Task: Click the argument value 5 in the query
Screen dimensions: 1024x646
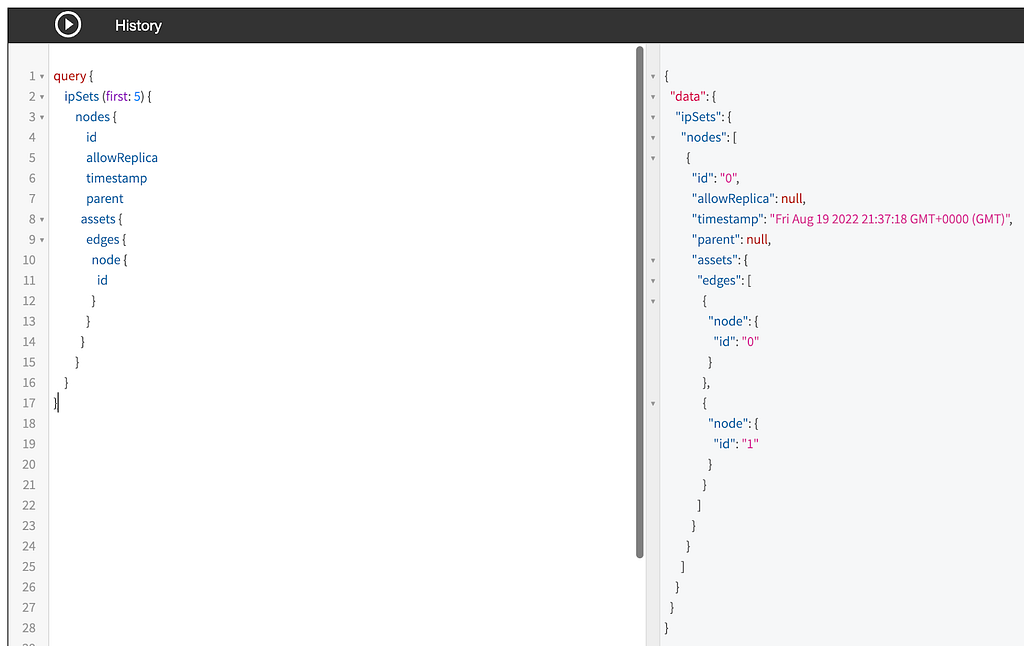Action: 137,96
